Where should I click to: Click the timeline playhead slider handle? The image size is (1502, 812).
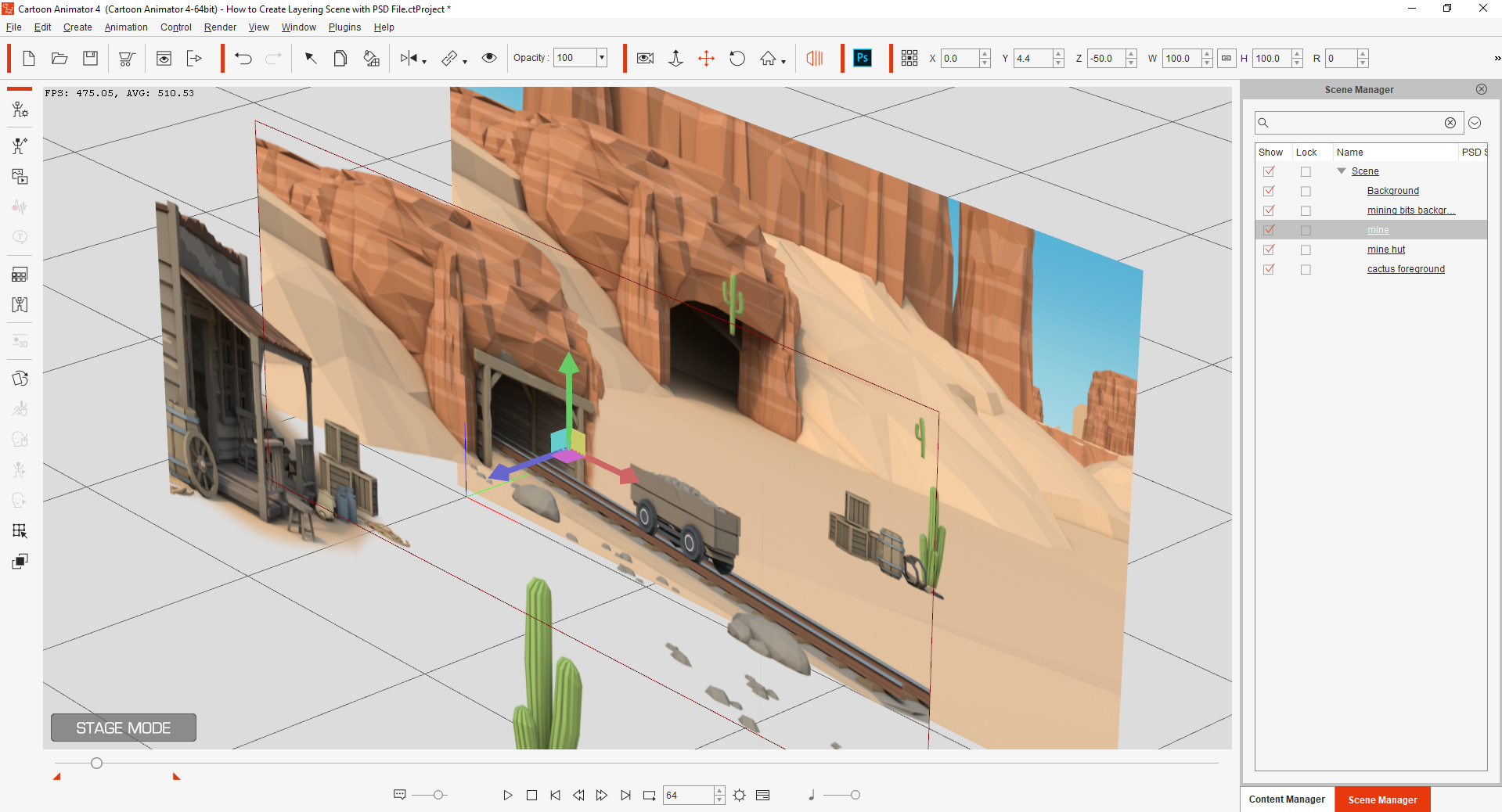pyautogui.click(x=96, y=763)
